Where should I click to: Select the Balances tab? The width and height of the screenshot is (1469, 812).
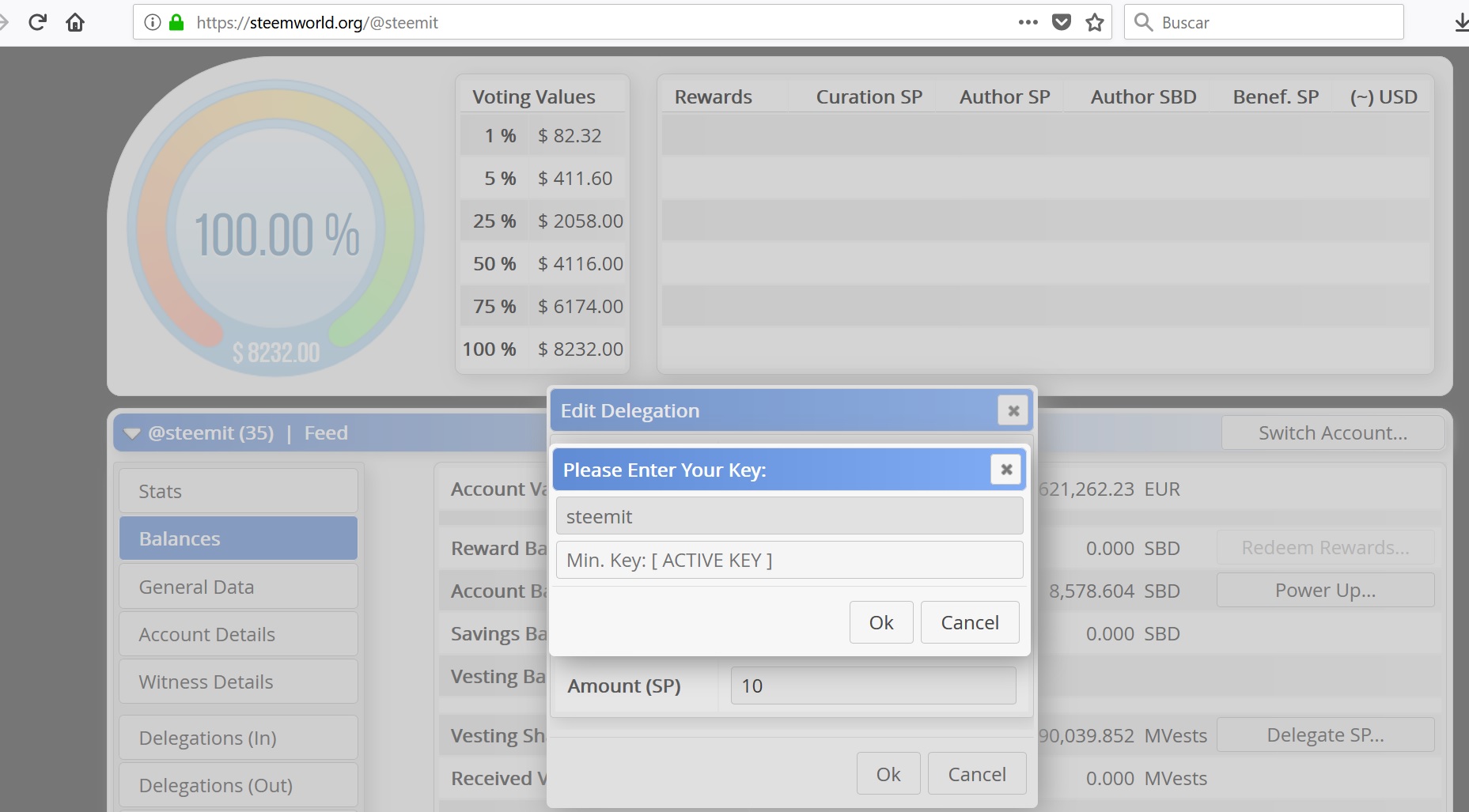click(x=238, y=538)
